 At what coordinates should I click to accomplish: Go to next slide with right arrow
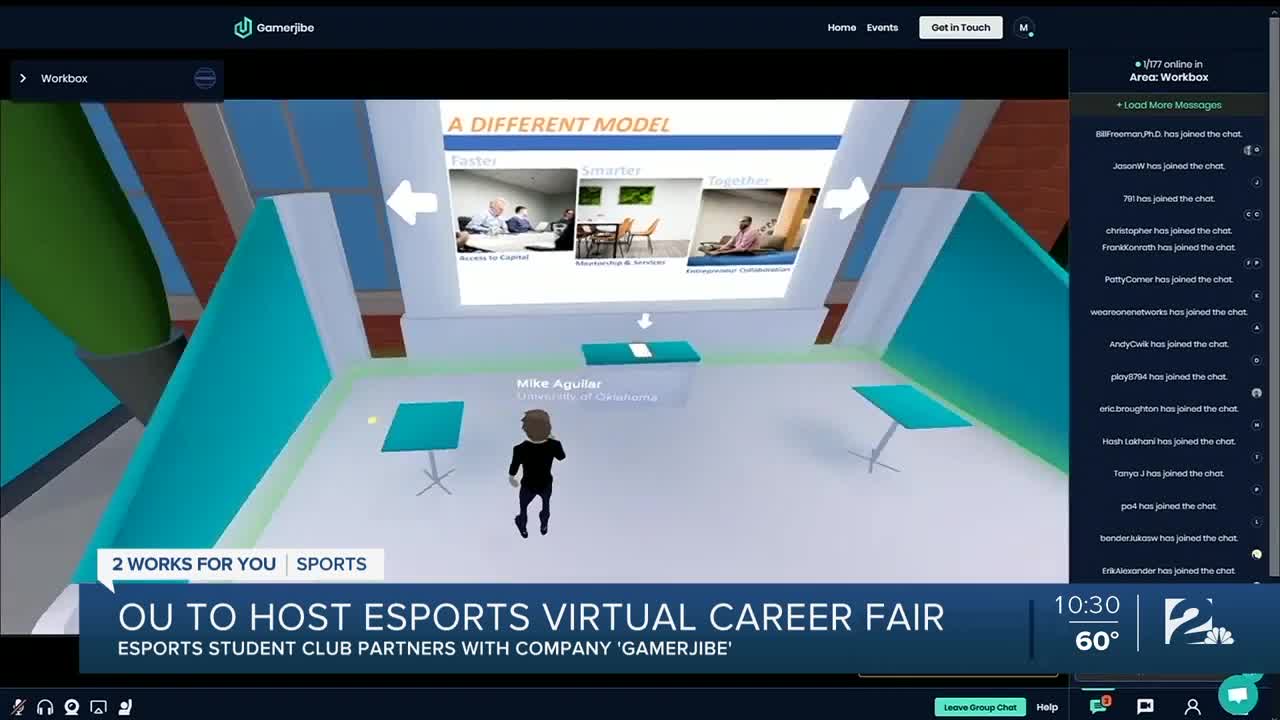[846, 198]
